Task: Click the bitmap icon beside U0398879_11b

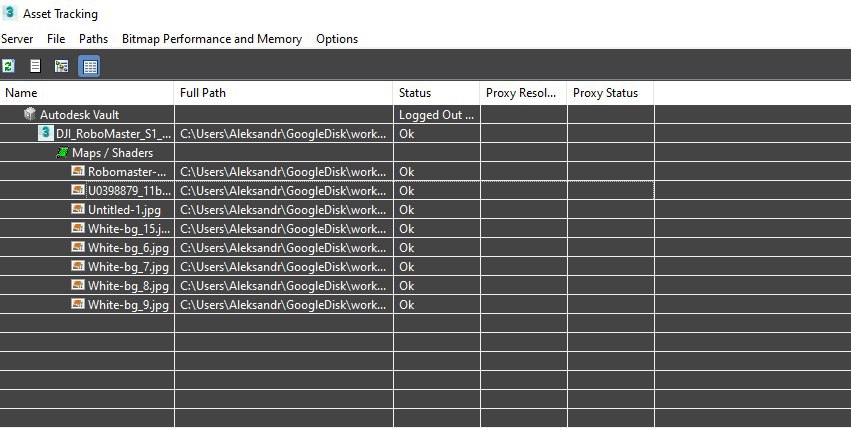Action: coord(78,190)
